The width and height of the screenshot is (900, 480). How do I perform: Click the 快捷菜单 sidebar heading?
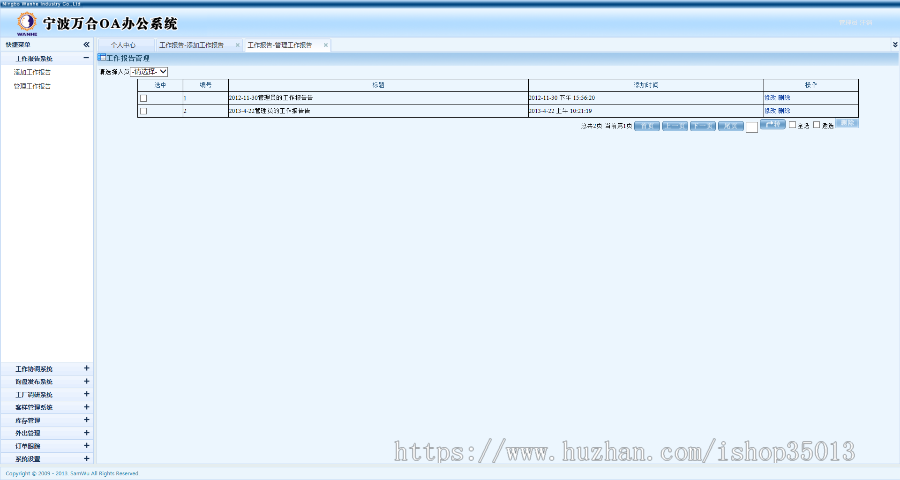pyautogui.click(x=18, y=45)
